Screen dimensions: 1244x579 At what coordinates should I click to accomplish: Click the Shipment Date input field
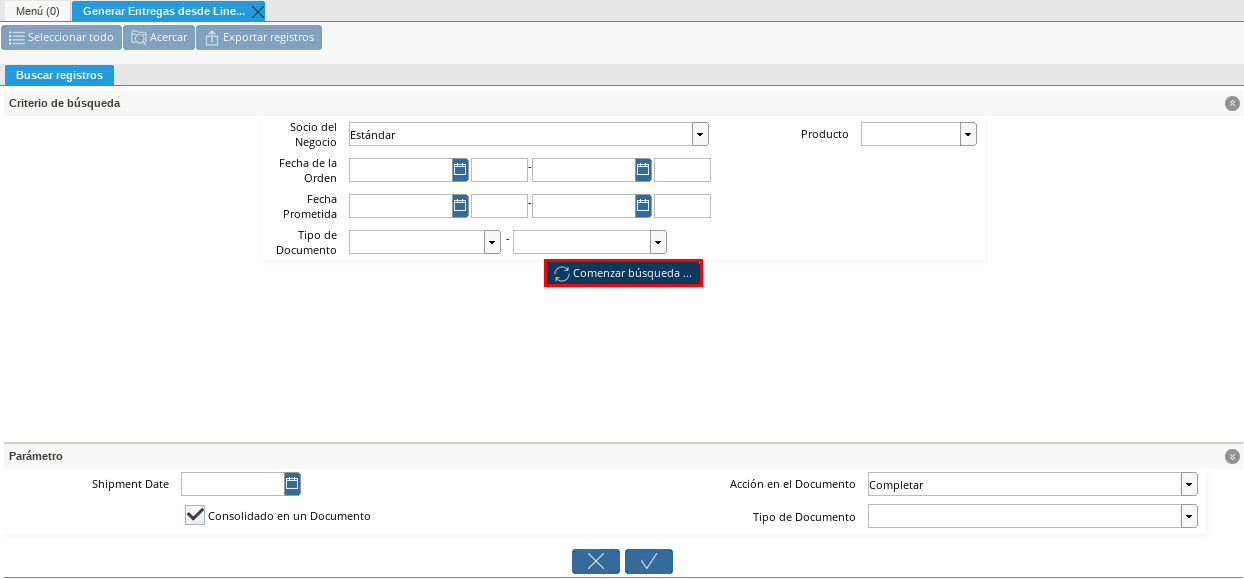click(x=232, y=484)
